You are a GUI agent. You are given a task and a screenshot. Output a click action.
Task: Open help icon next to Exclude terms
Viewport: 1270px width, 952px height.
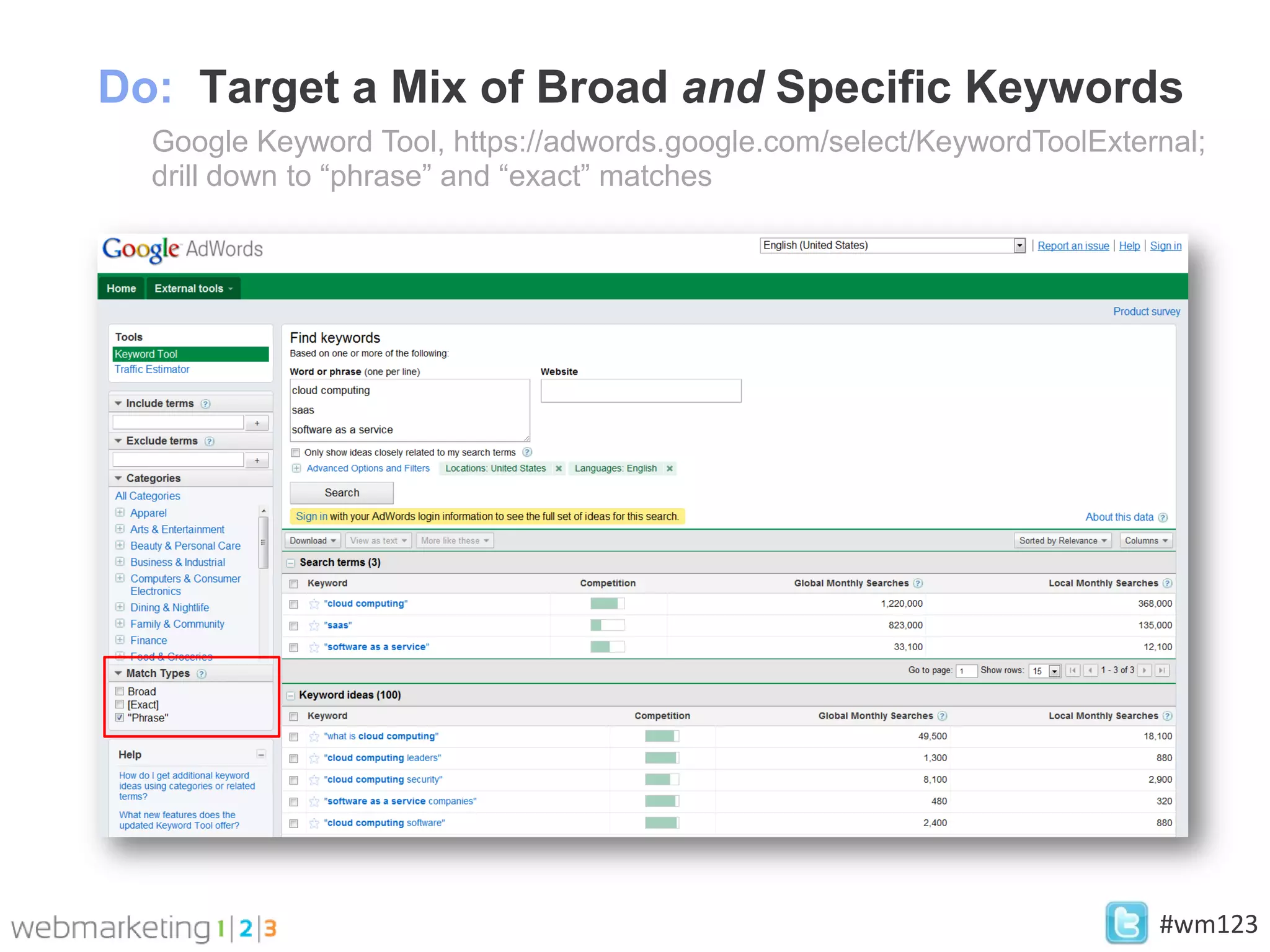210,441
